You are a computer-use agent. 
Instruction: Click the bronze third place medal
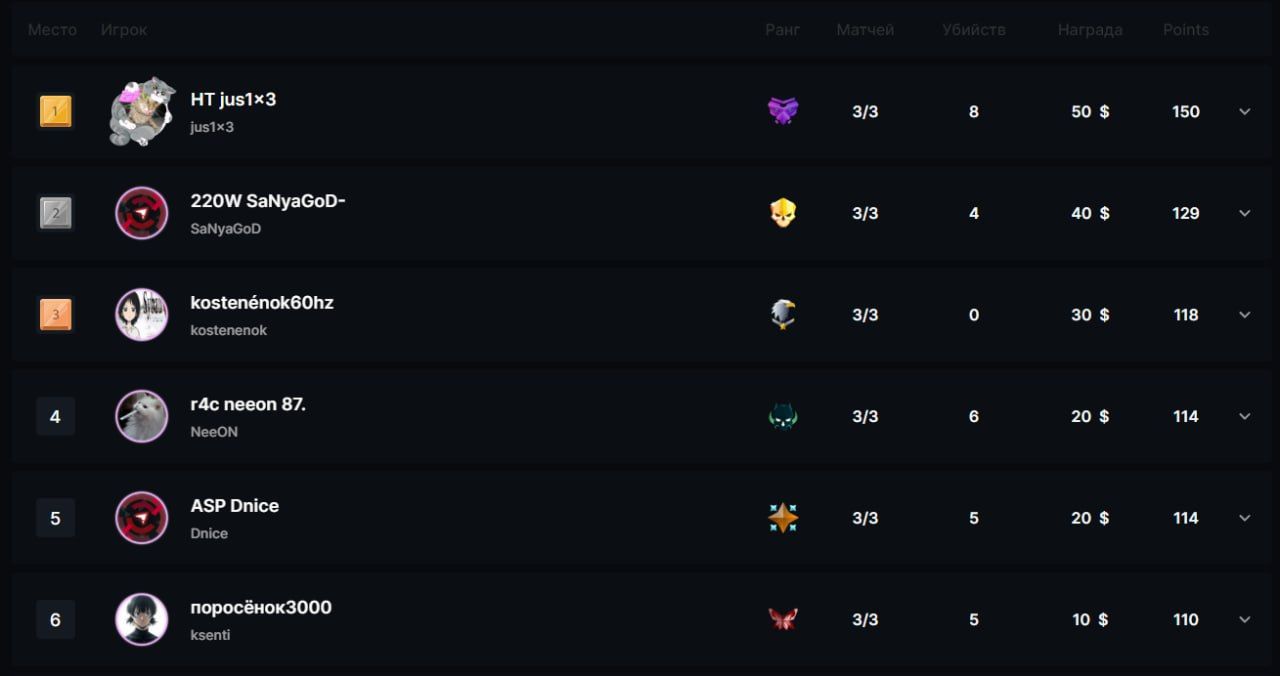coord(55,315)
